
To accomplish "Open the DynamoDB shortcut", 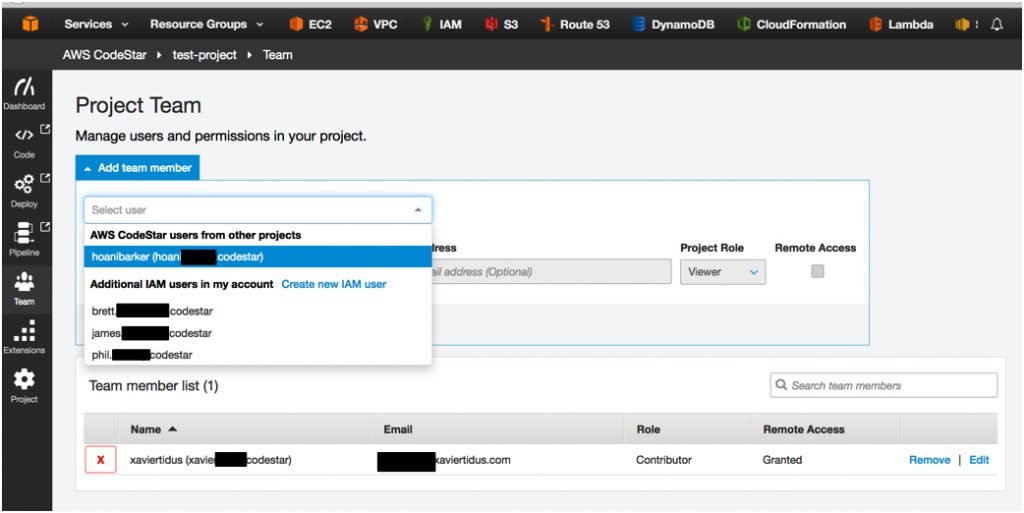I will (673, 24).
